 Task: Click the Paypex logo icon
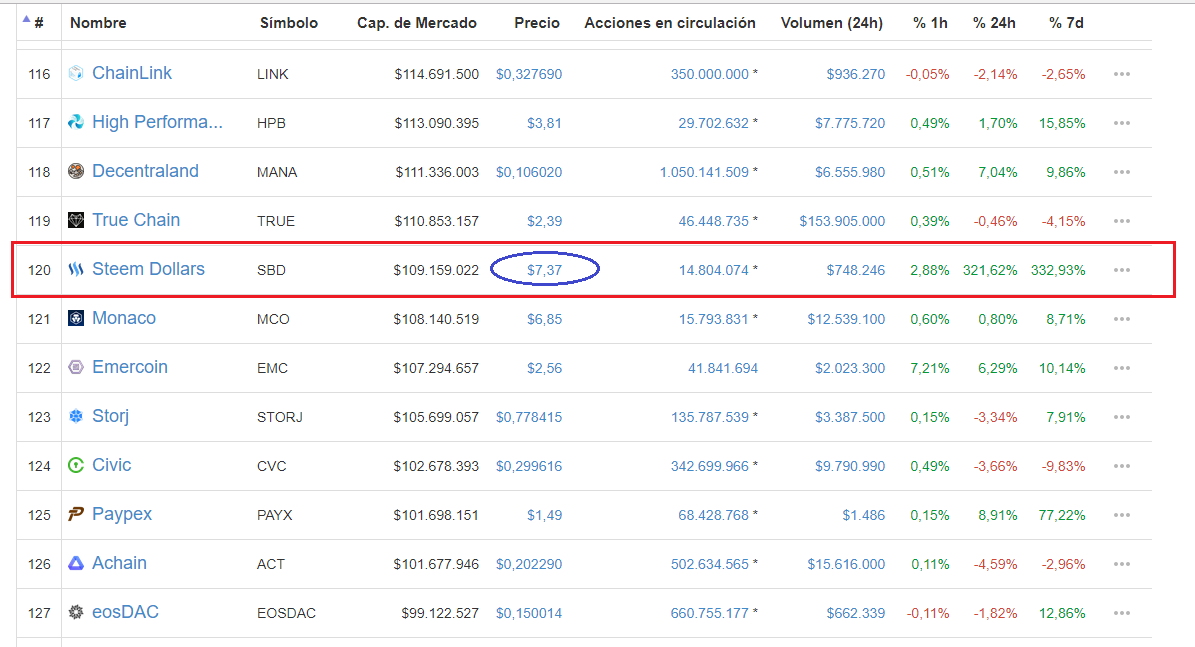(75, 514)
